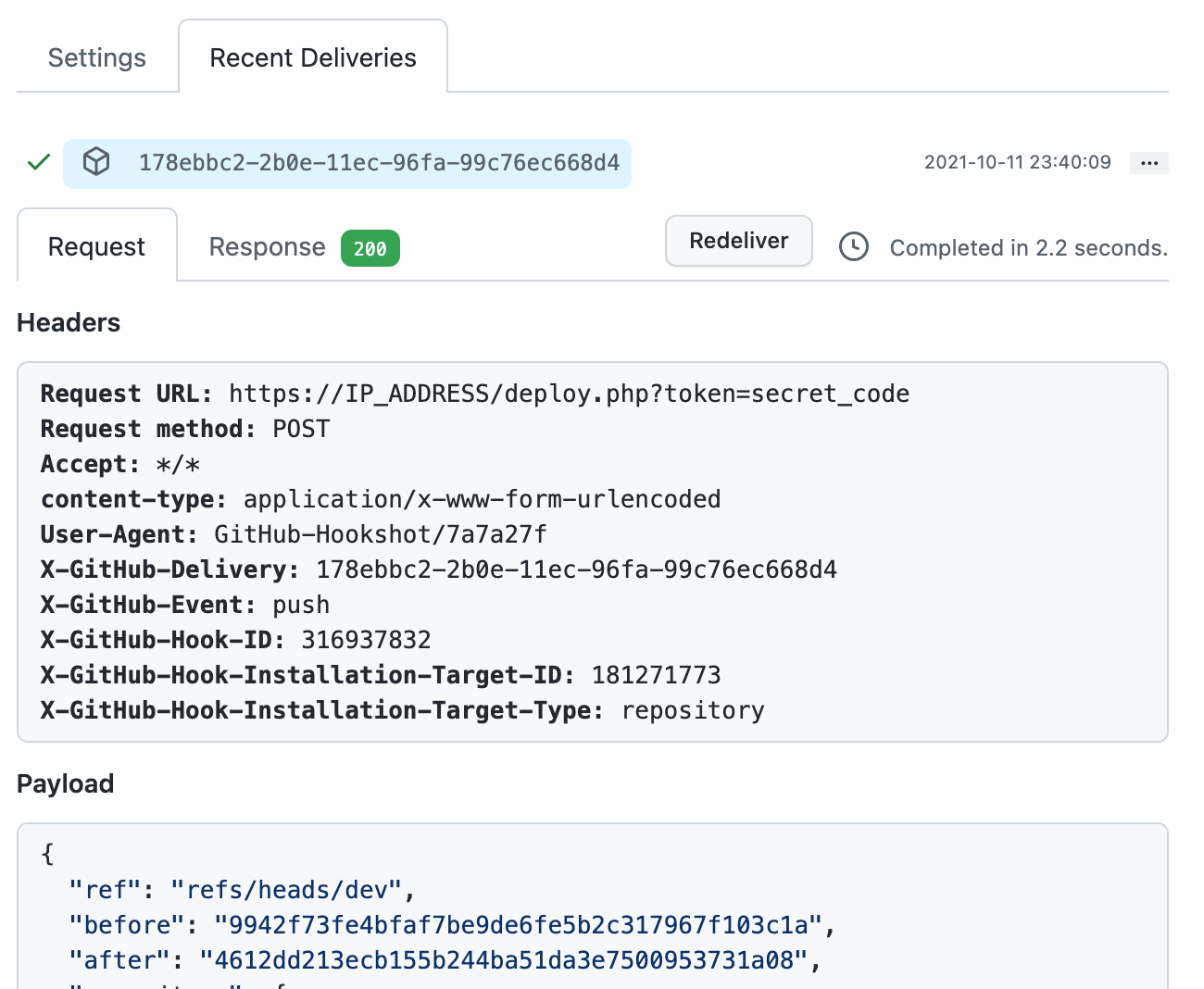Open the Request tab
The image size is (1204, 989).
pyautogui.click(x=96, y=246)
